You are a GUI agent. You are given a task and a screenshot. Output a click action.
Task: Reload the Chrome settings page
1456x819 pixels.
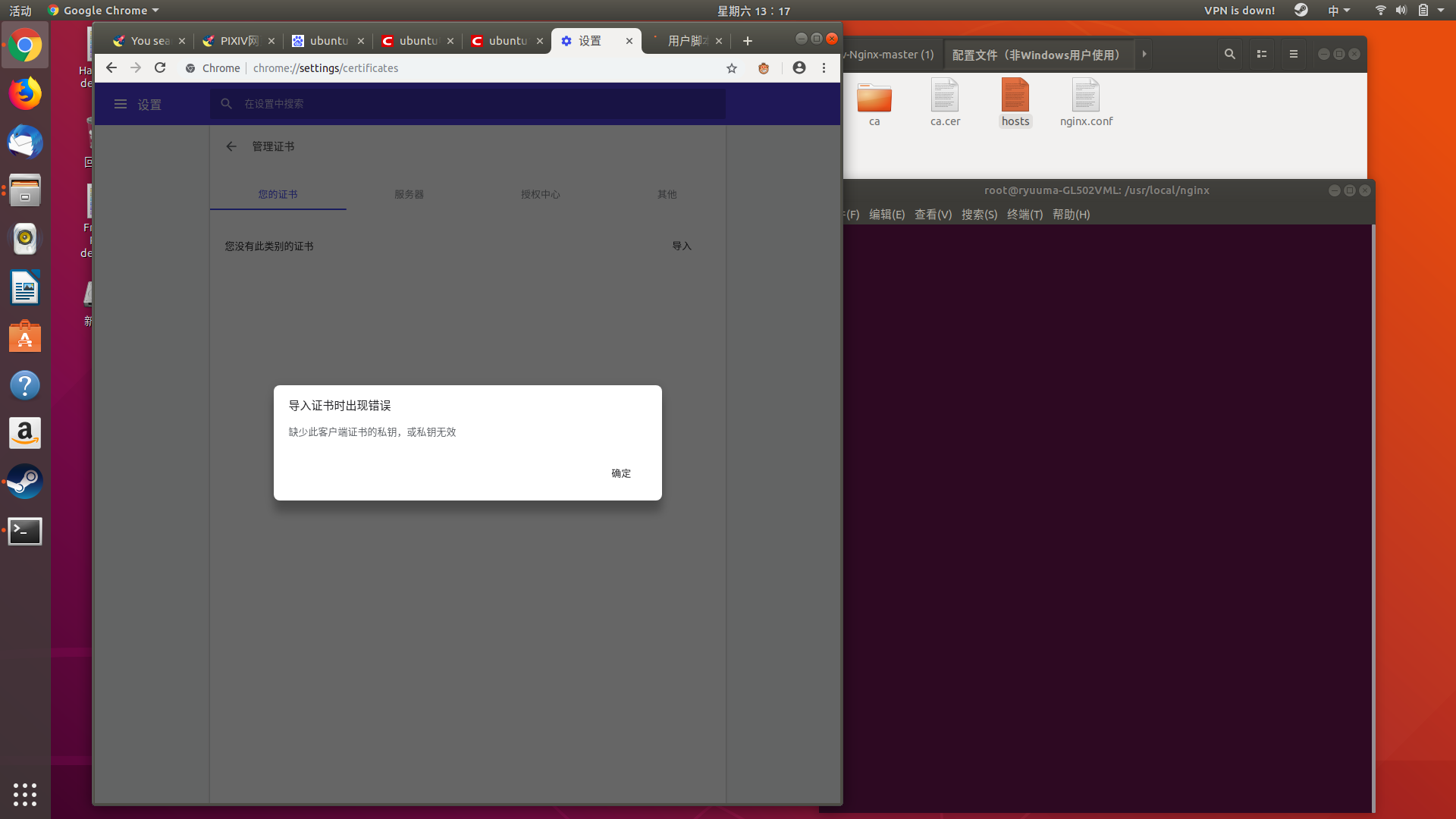pos(160,68)
